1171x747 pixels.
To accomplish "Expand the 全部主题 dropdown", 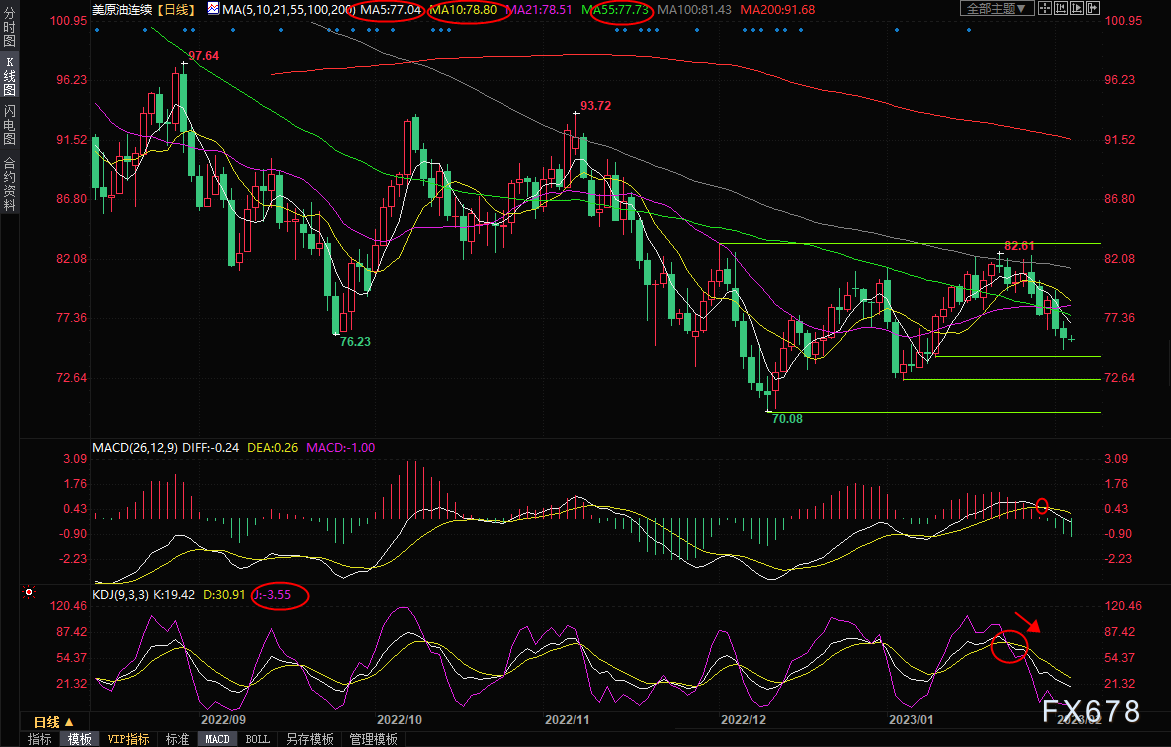I will [995, 9].
